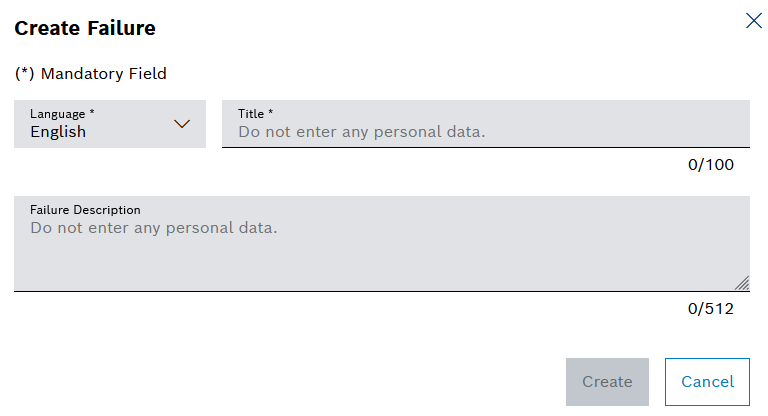Click the 0/512 description character counter
The width and height of the screenshot is (768, 416).
711,308
